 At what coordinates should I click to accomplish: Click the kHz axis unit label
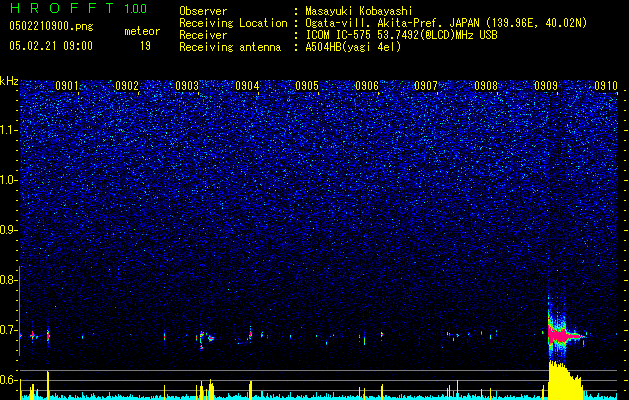[x=9, y=81]
